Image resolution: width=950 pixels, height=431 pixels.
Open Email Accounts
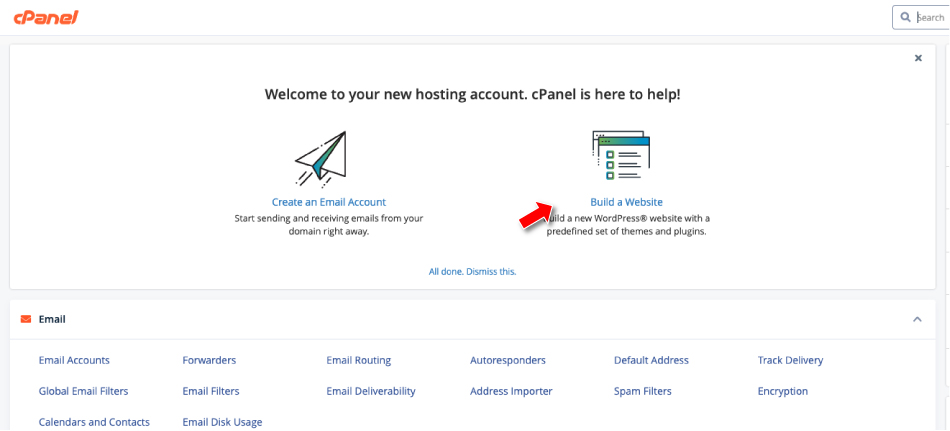point(74,360)
